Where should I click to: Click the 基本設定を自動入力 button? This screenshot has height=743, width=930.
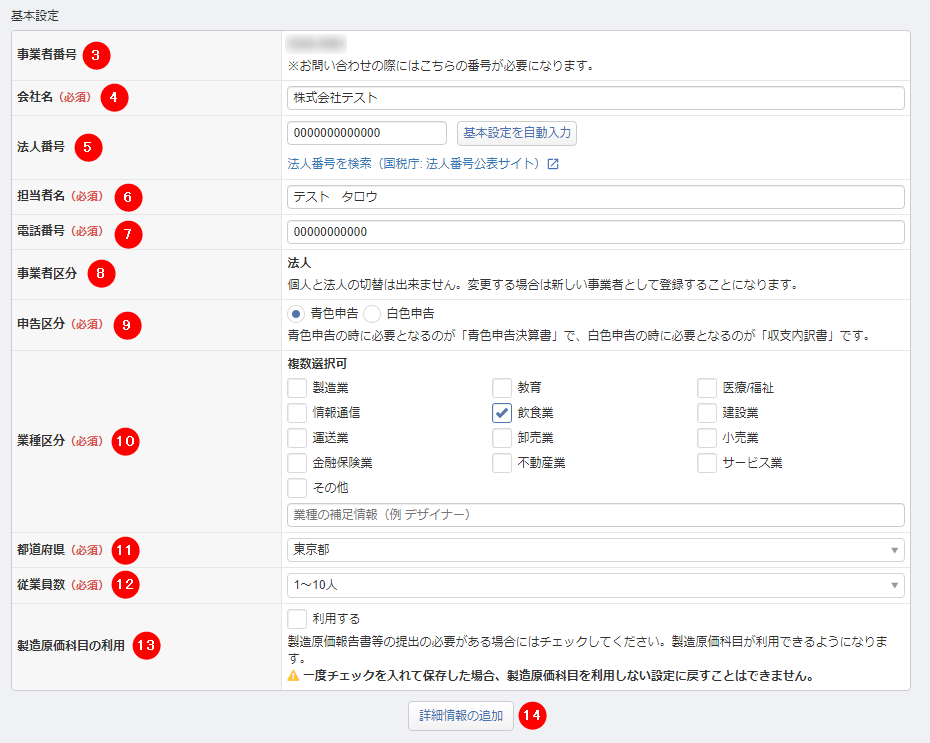tap(517, 133)
